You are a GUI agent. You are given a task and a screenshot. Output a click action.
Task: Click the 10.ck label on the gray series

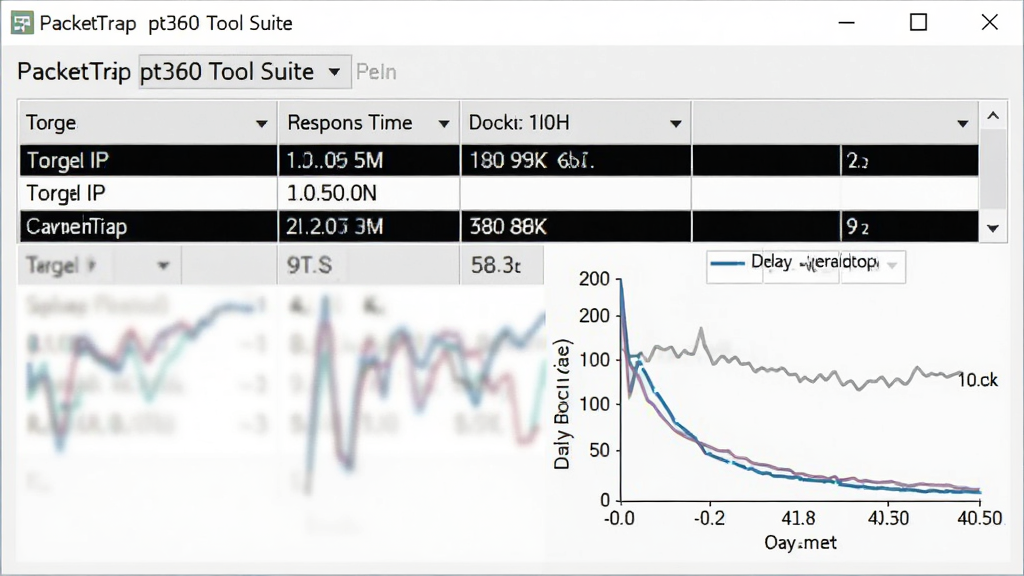point(978,380)
